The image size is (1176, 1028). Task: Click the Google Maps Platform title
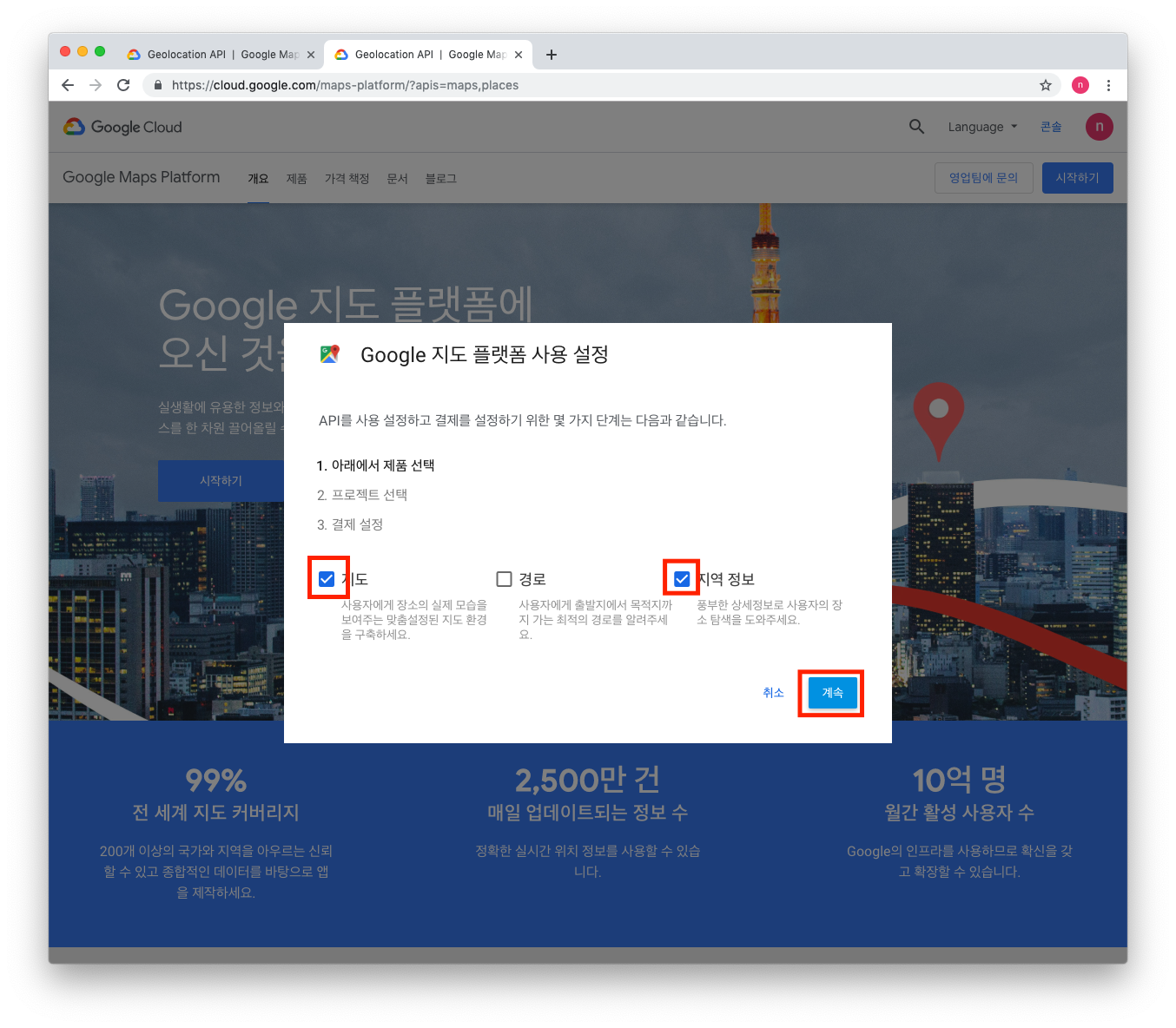(142, 177)
